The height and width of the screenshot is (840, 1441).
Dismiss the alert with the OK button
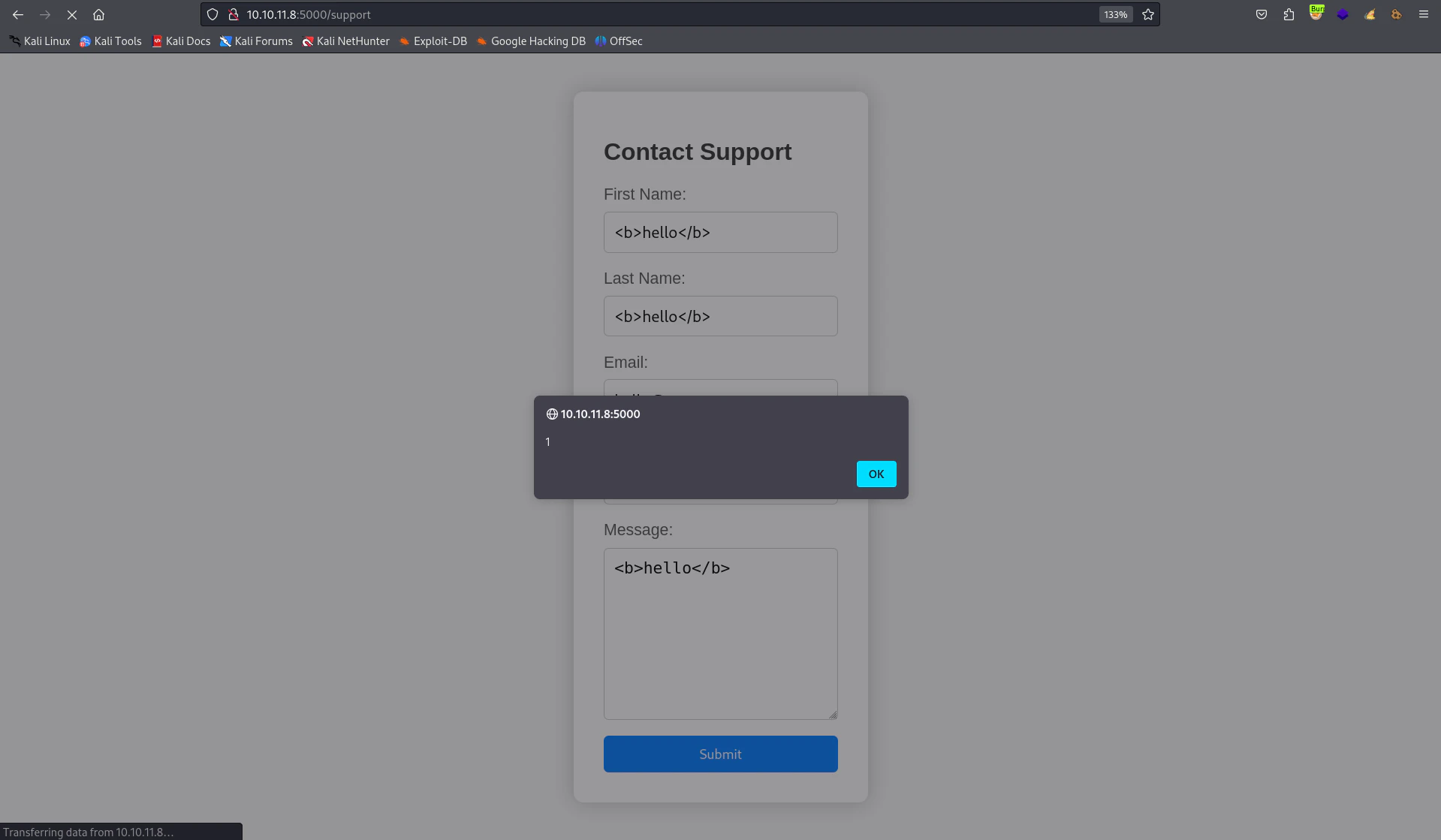point(876,474)
